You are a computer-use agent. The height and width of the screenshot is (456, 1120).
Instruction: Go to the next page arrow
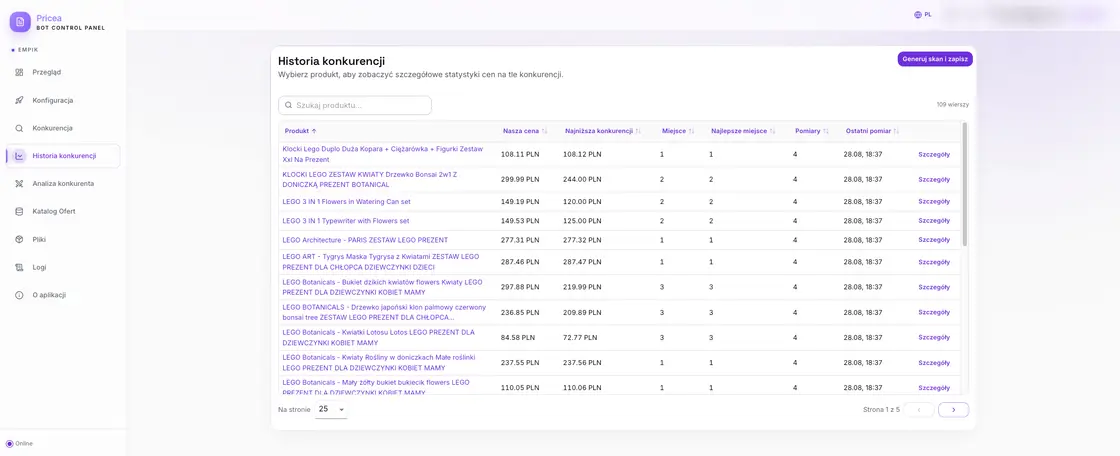coord(954,410)
